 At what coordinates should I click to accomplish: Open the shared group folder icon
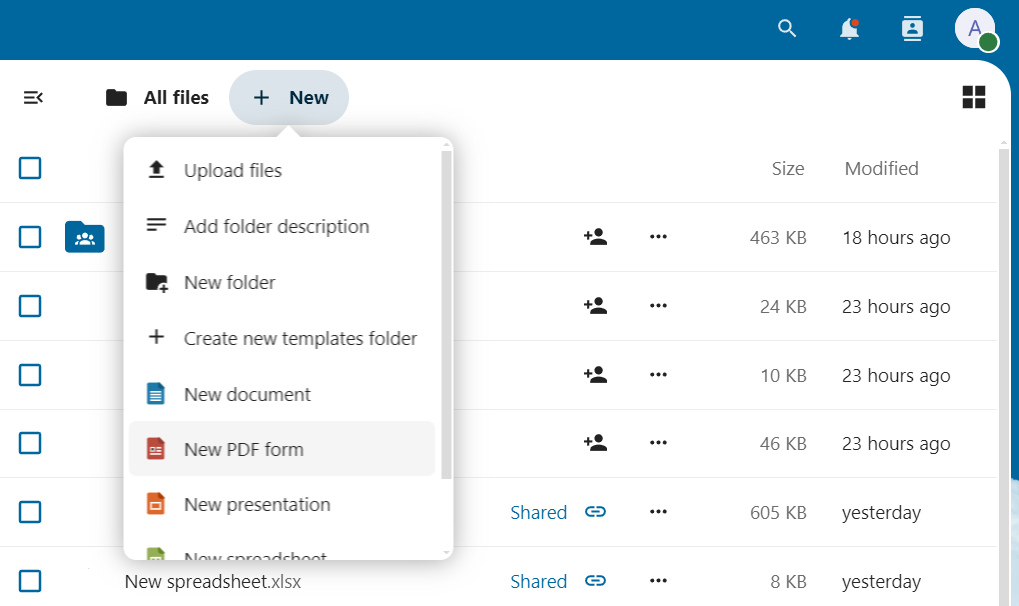tap(85, 237)
